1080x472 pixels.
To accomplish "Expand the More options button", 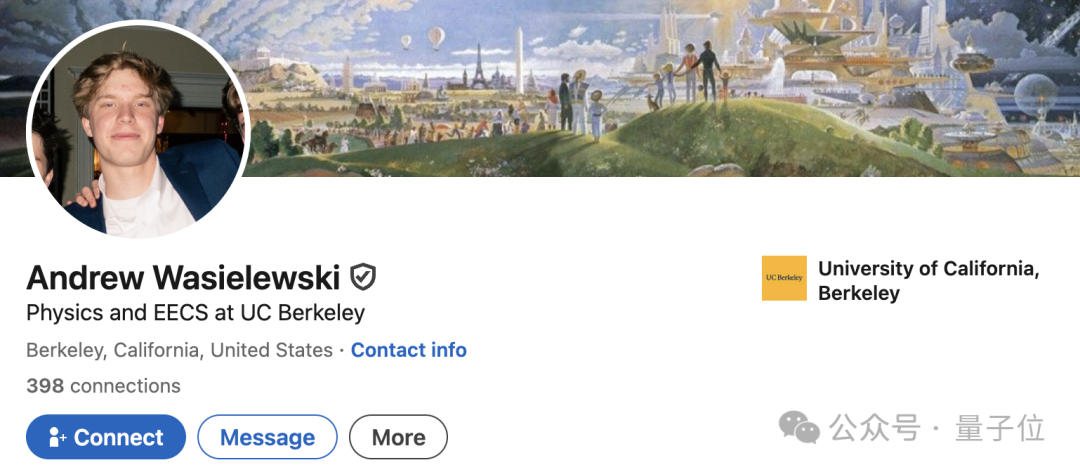I will coord(398,437).
